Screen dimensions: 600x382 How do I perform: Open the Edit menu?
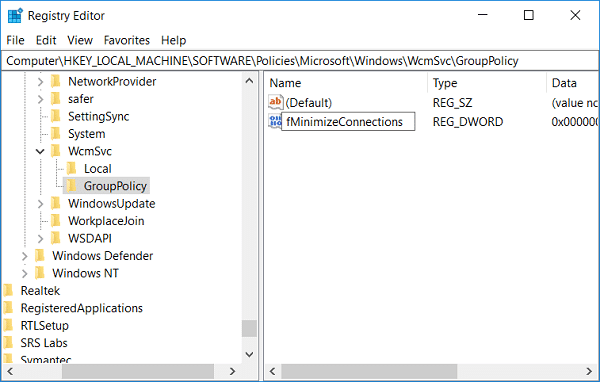point(46,40)
